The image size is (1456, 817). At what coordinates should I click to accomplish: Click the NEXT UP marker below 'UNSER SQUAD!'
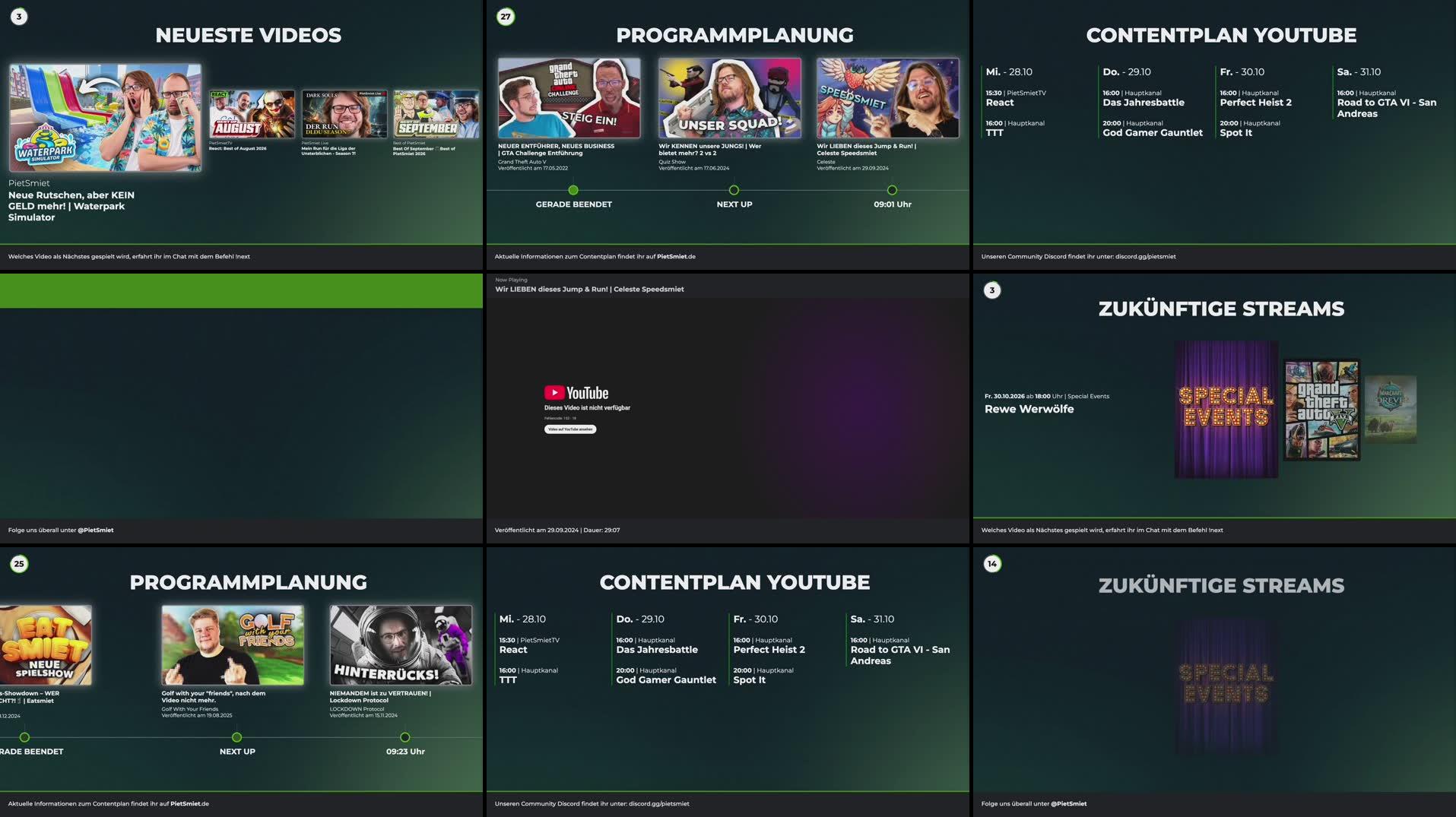734,190
